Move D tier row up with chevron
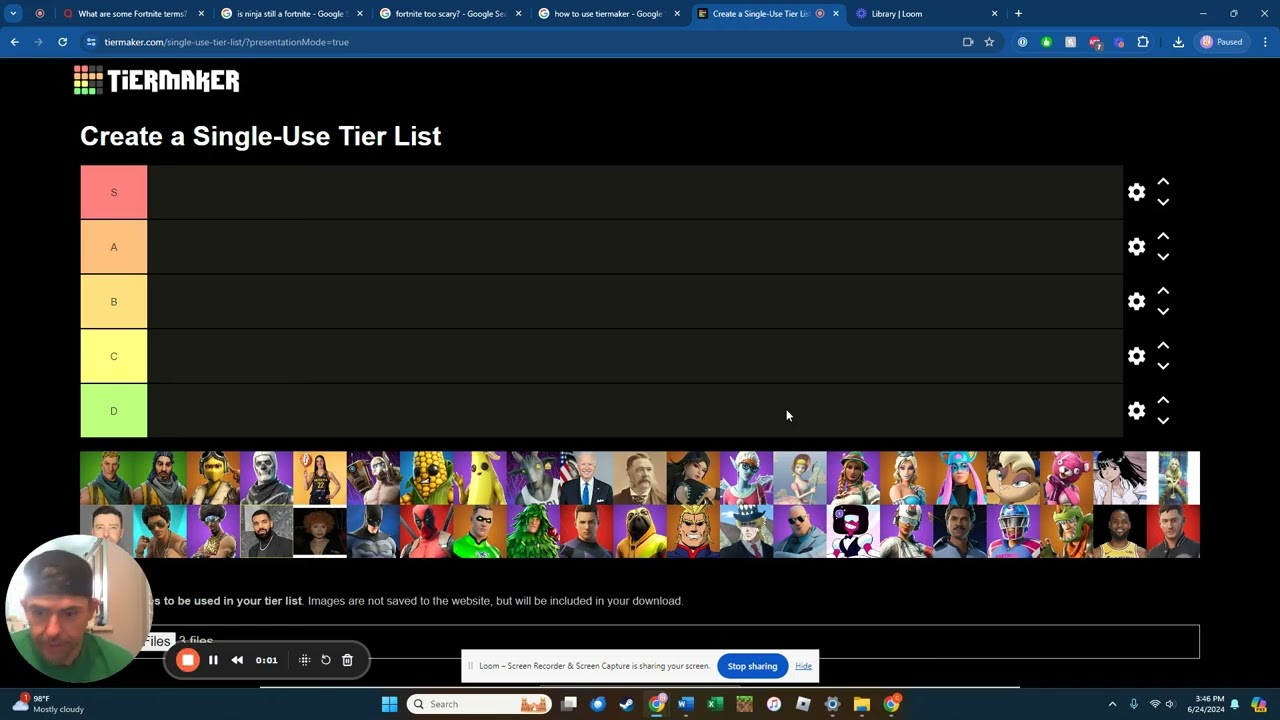1280x720 pixels. [x=1163, y=400]
